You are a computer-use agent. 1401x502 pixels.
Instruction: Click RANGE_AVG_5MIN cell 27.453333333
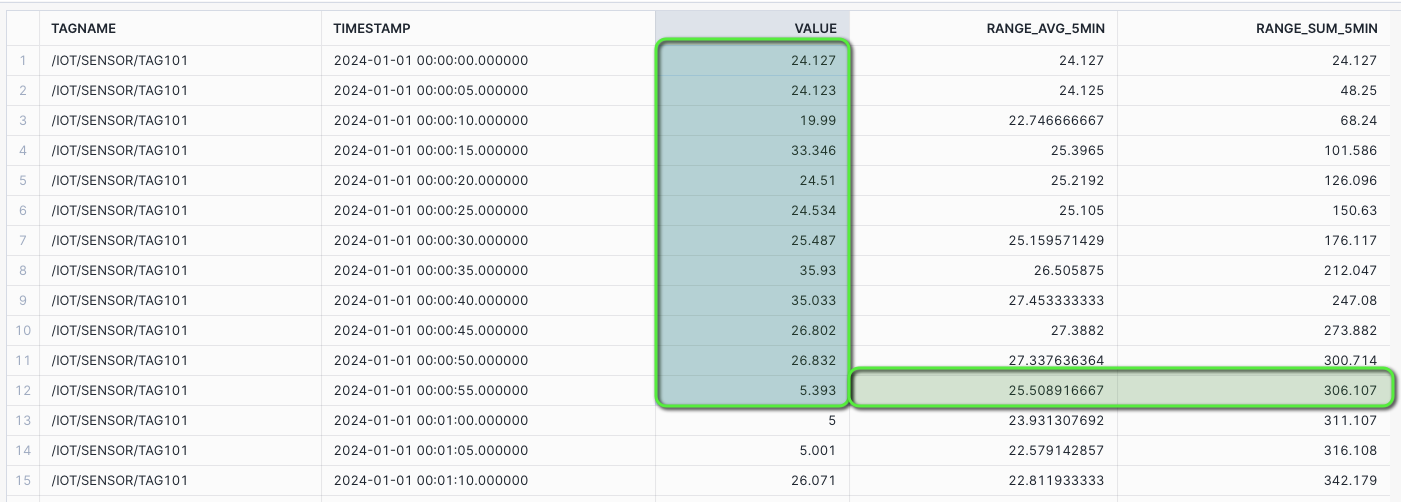tap(983, 300)
